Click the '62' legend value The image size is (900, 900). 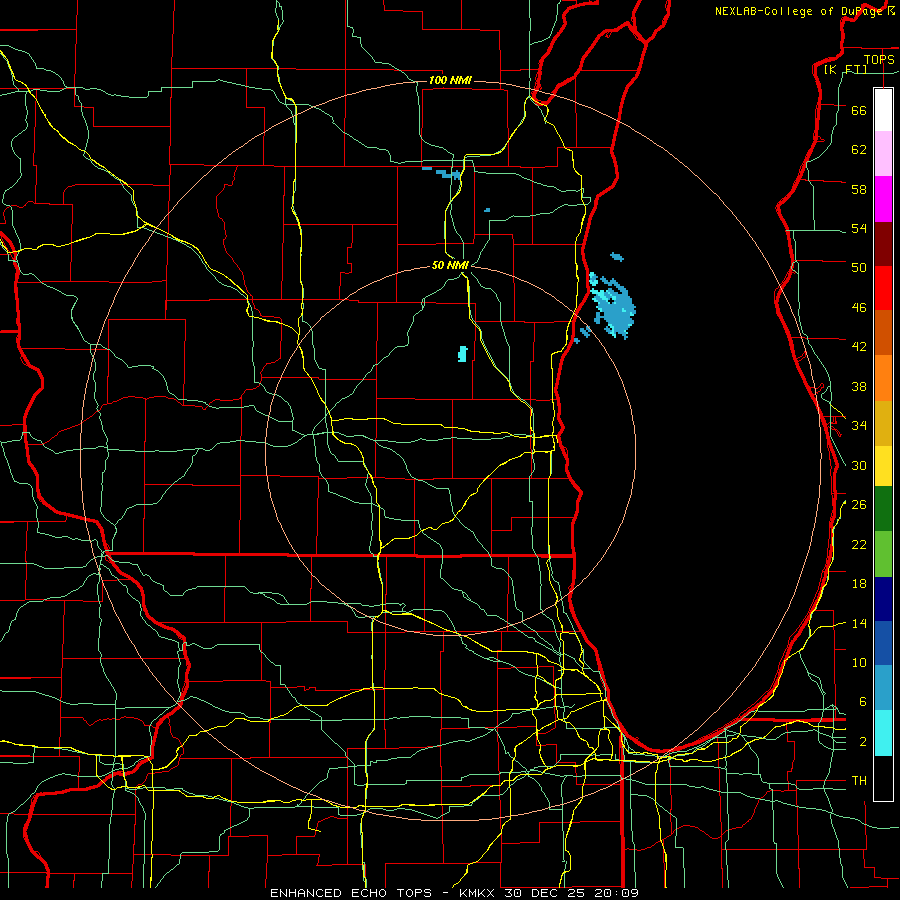coord(859,150)
